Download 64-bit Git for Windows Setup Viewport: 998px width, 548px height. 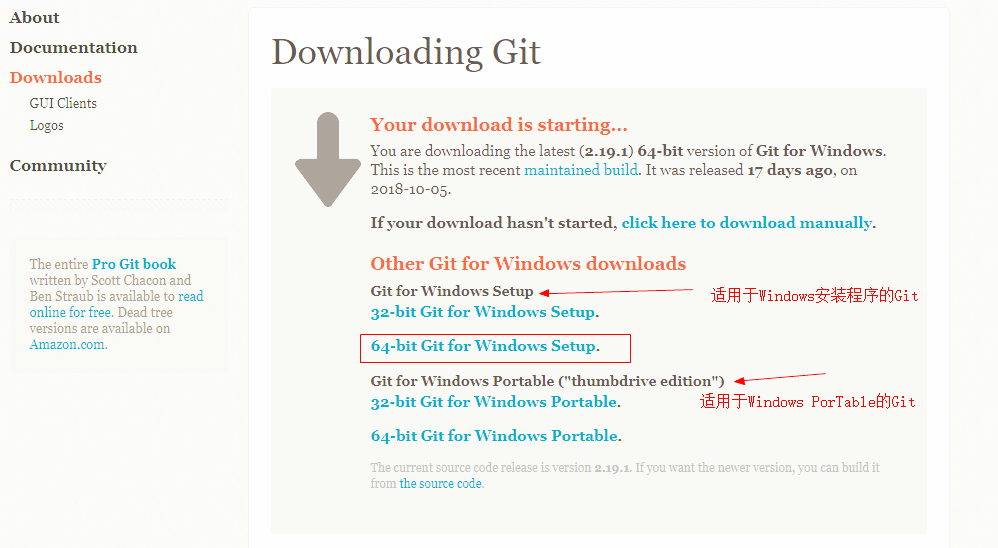click(x=483, y=346)
